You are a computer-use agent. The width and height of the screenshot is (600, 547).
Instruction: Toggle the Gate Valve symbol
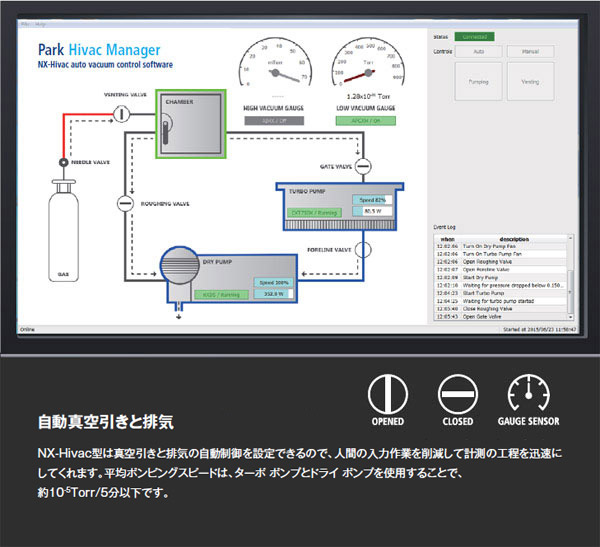[x=363, y=166]
